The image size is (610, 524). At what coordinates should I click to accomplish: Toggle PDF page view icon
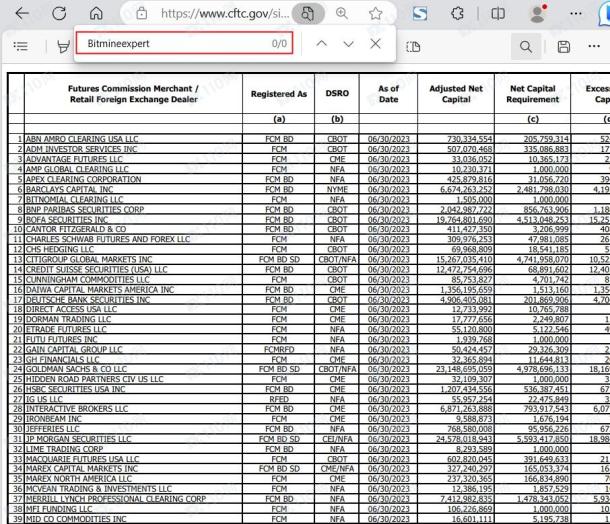(413, 47)
